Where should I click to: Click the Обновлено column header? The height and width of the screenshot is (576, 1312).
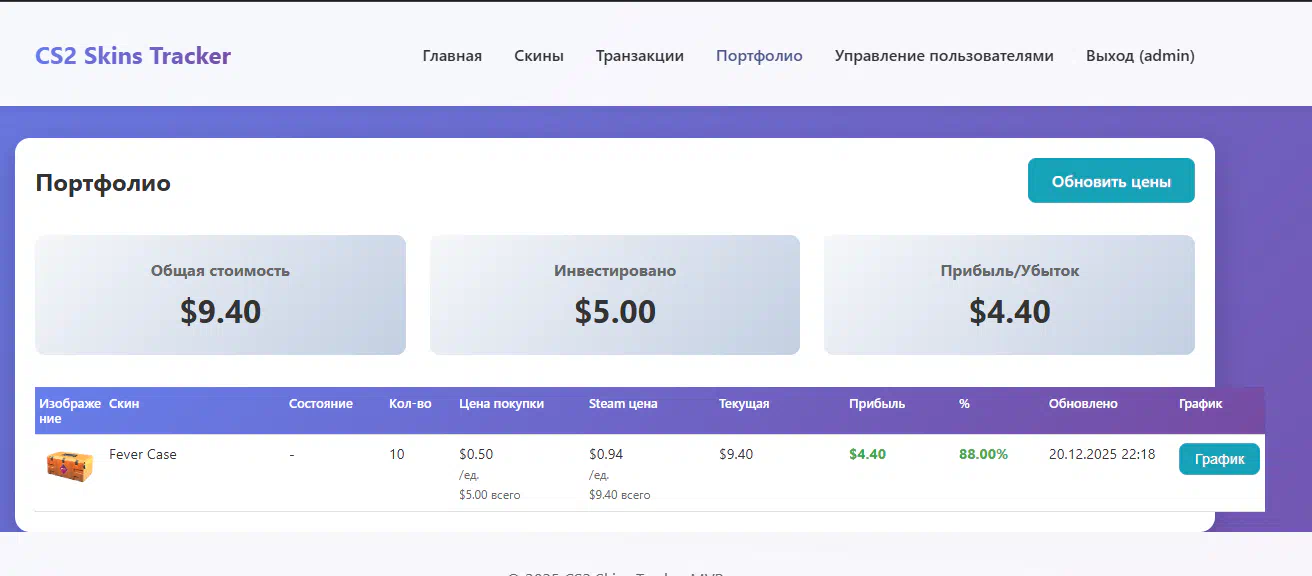(1083, 404)
